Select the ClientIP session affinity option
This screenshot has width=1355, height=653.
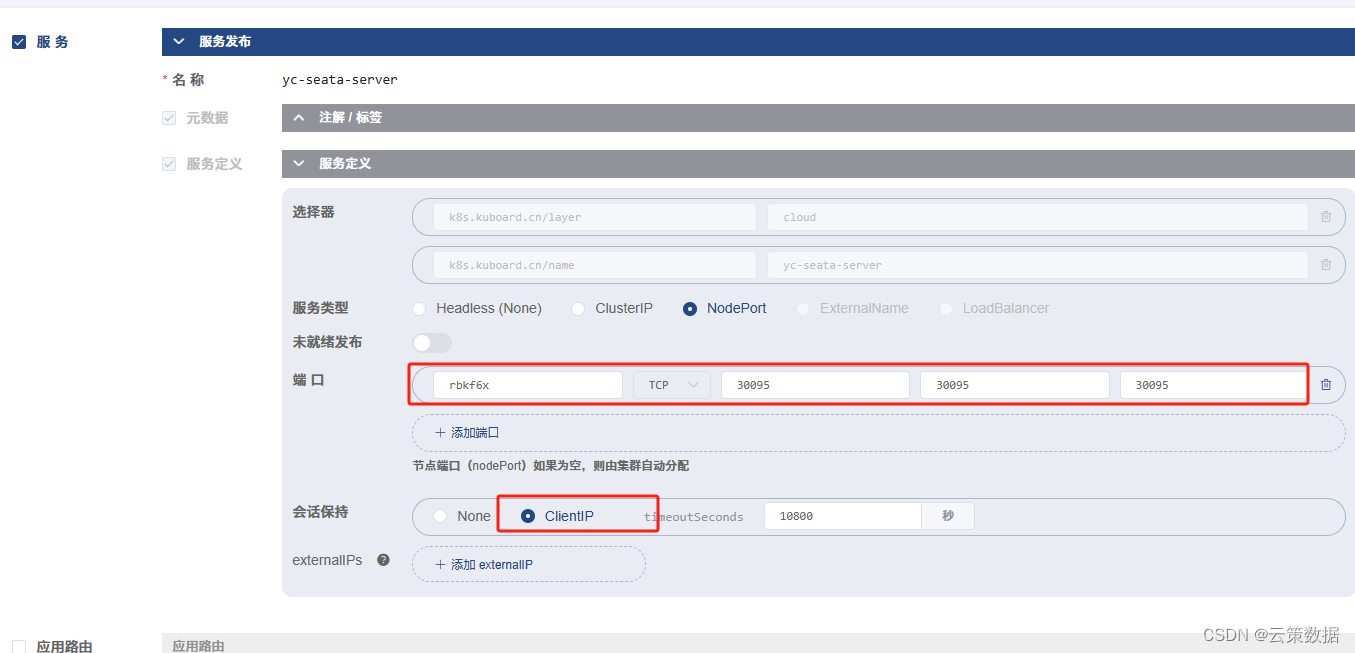click(529, 515)
